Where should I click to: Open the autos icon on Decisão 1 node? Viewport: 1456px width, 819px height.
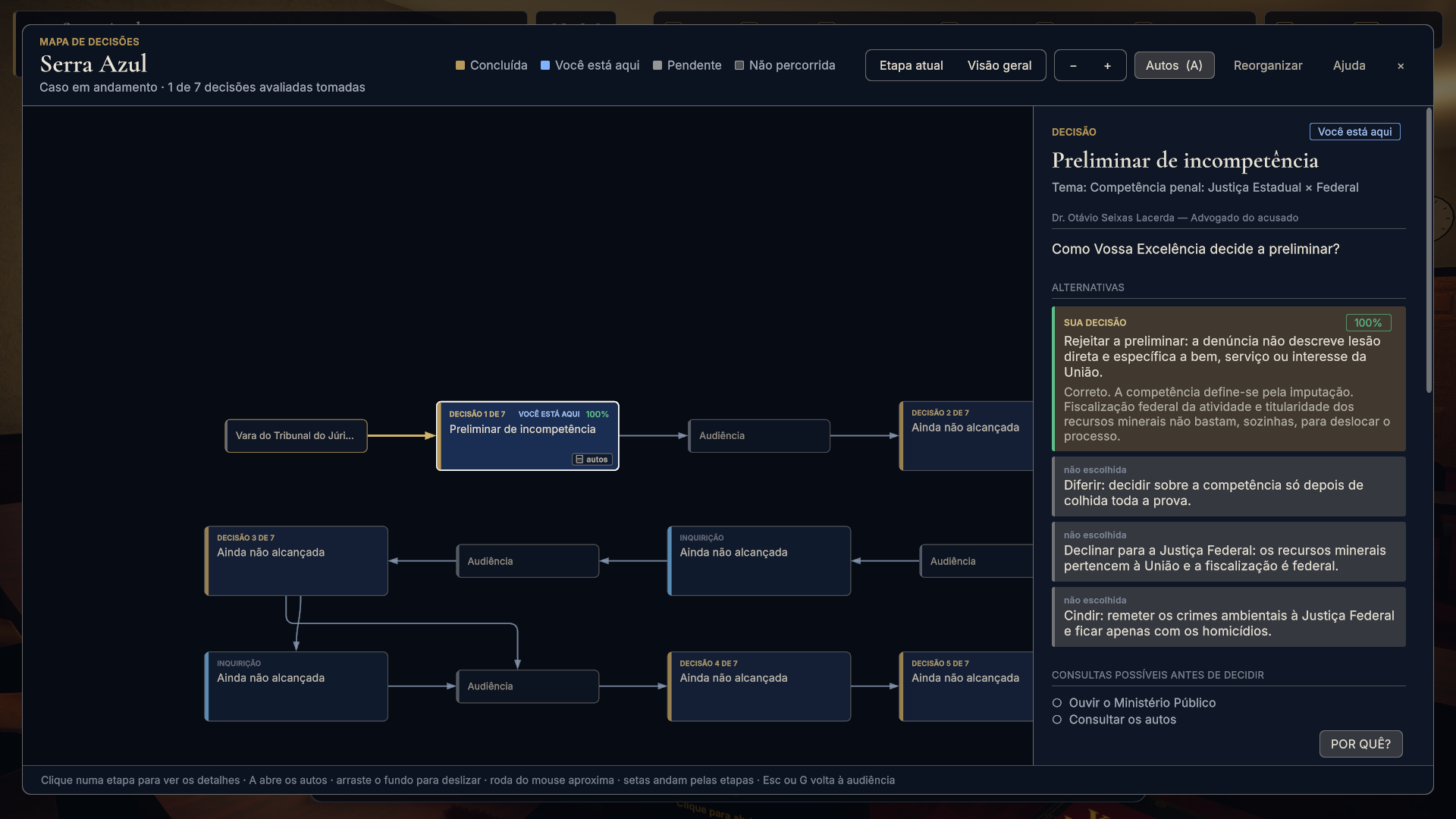click(x=591, y=460)
